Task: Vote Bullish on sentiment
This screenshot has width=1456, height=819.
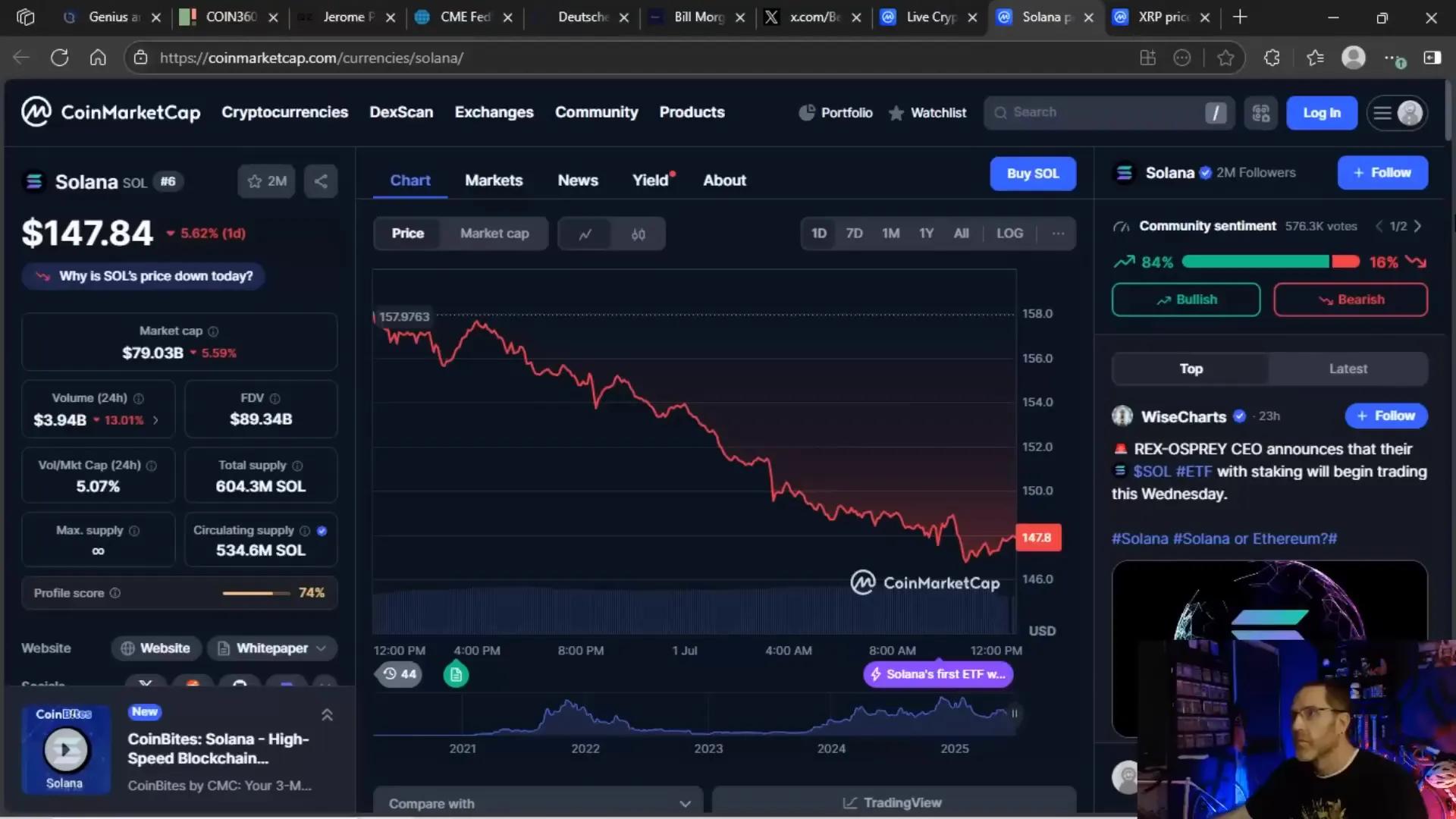Action: tap(1186, 300)
